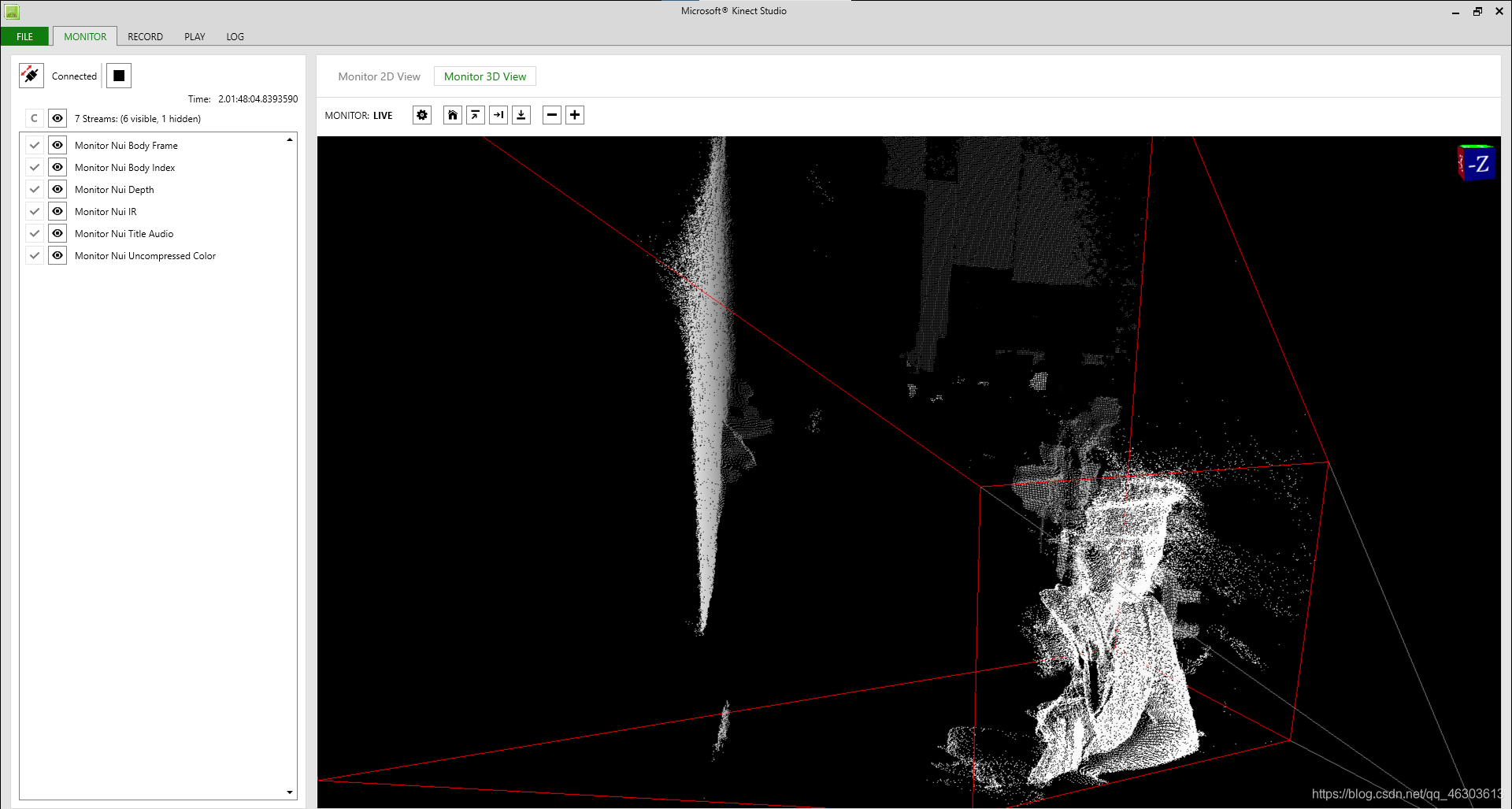Select the Monitor Nui IR label

pos(106,212)
